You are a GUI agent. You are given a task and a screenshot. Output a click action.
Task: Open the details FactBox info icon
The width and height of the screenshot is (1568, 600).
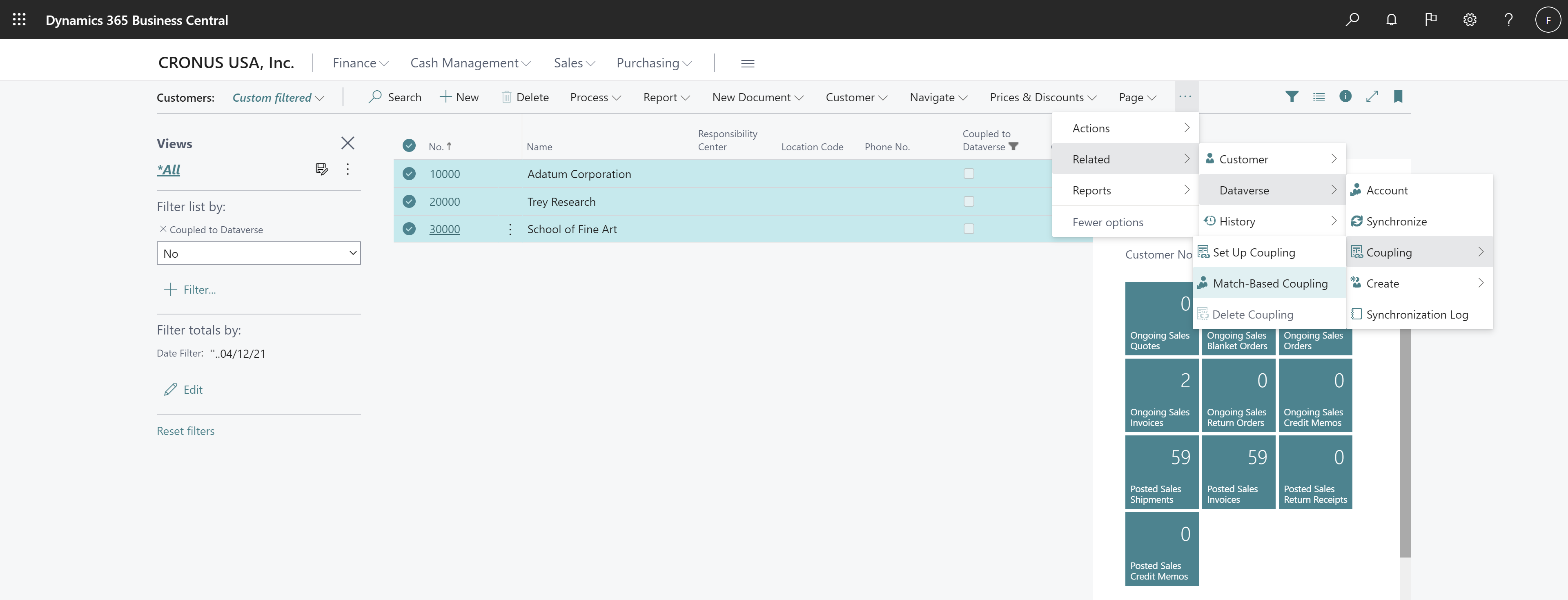[1345, 97]
